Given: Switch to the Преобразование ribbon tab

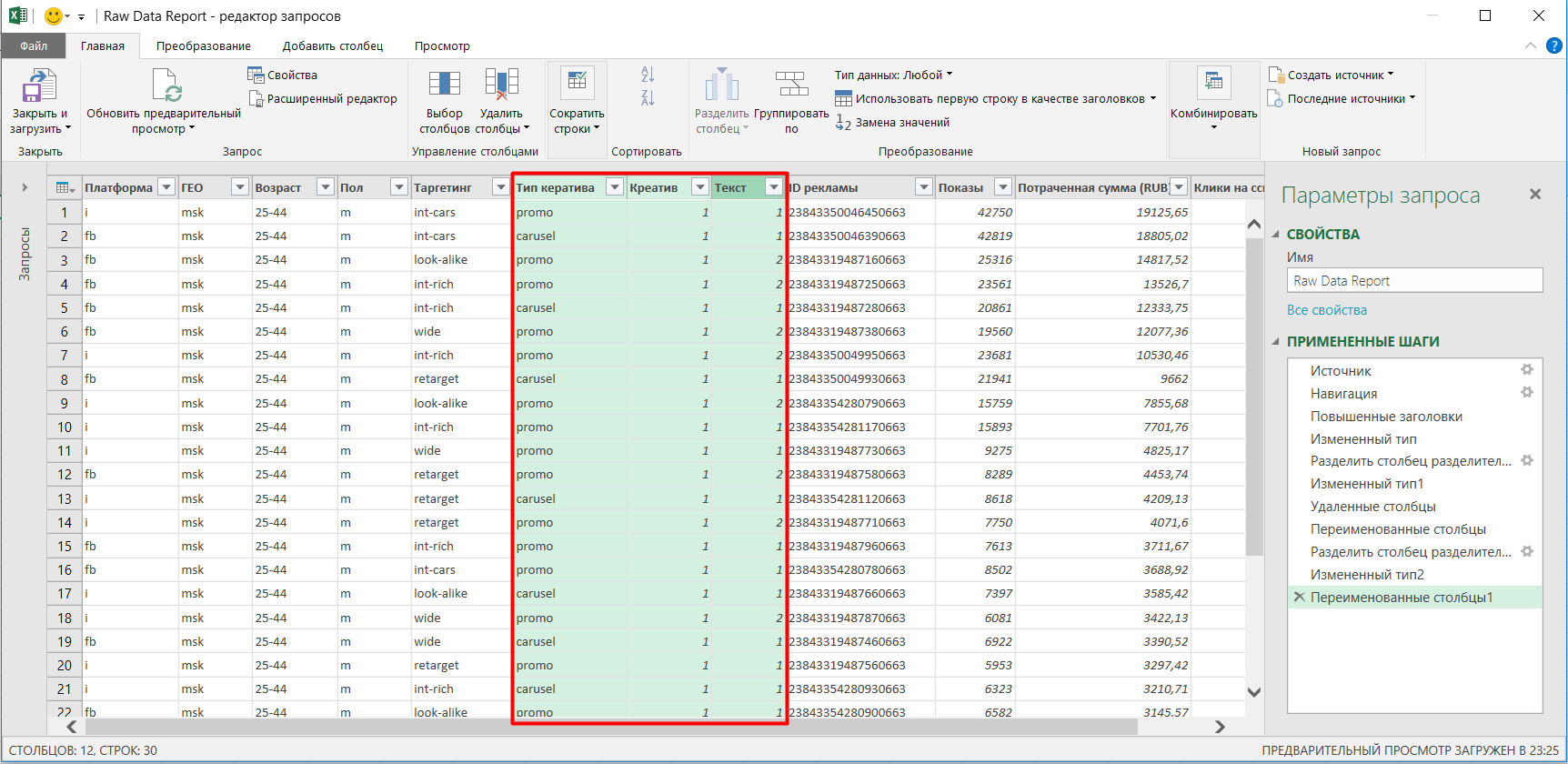Looking at the screenshot, I should (203, 45).
